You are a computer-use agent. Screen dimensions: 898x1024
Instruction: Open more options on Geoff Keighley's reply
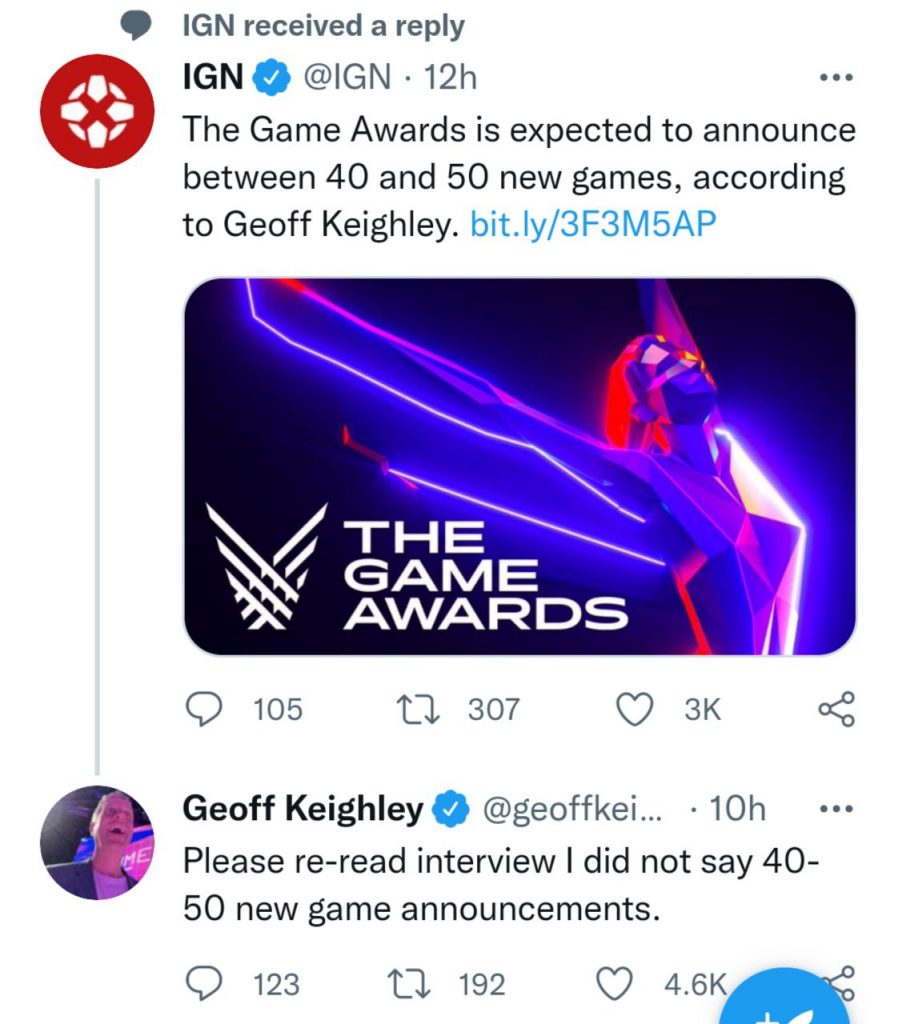point(835,808)
